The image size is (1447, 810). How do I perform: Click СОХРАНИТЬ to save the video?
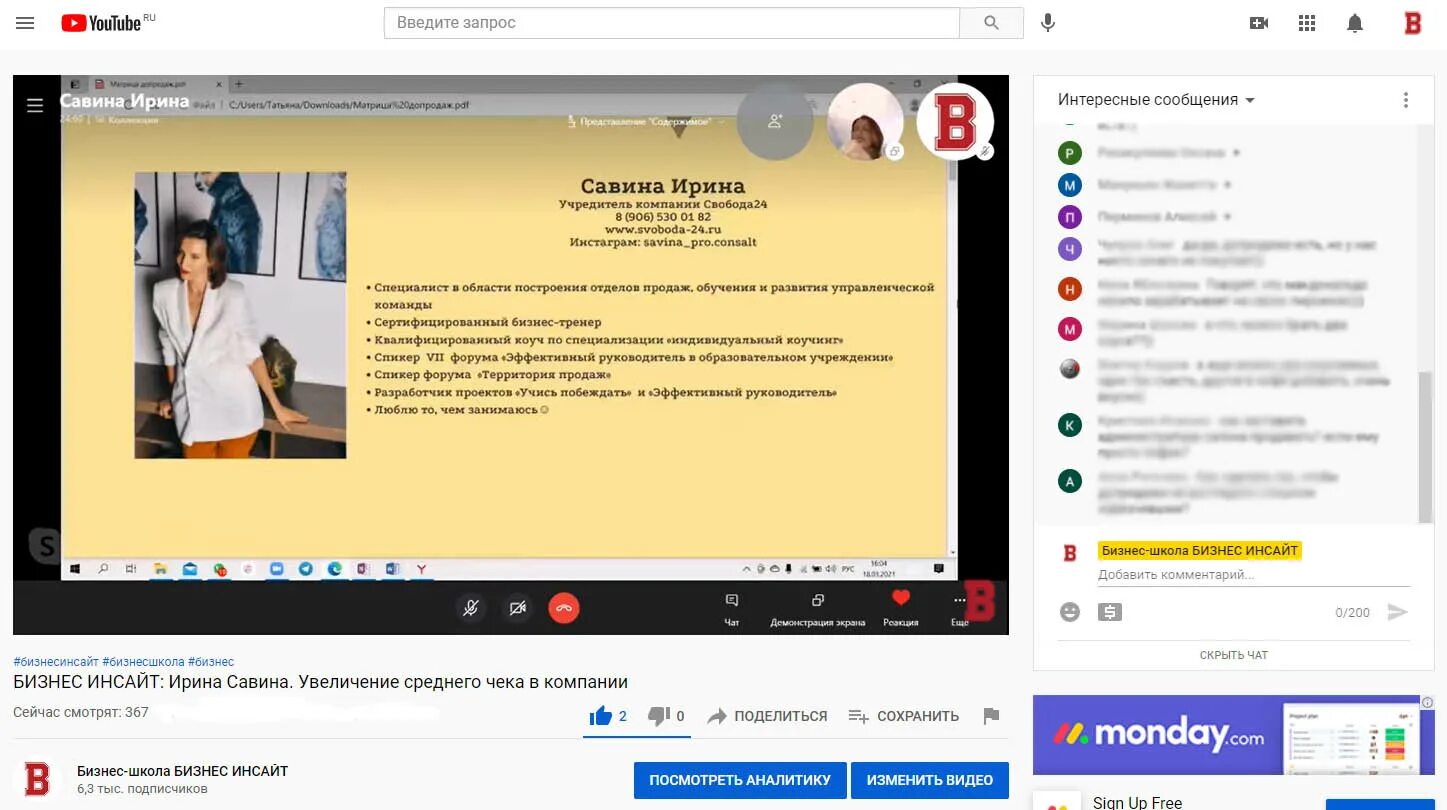coord(904,716)
